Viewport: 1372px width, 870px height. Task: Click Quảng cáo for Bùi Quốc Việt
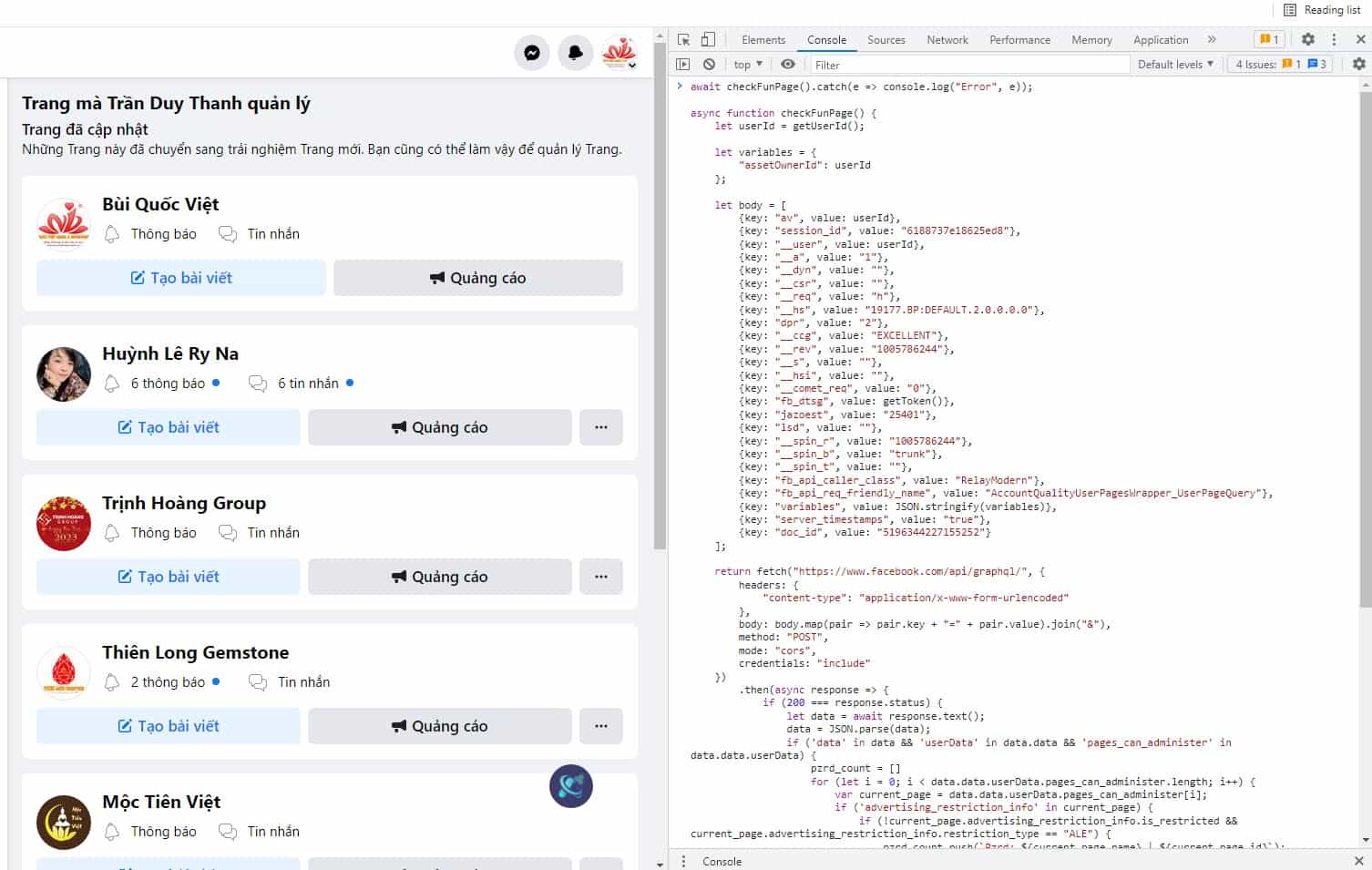[x=478, y=278]
